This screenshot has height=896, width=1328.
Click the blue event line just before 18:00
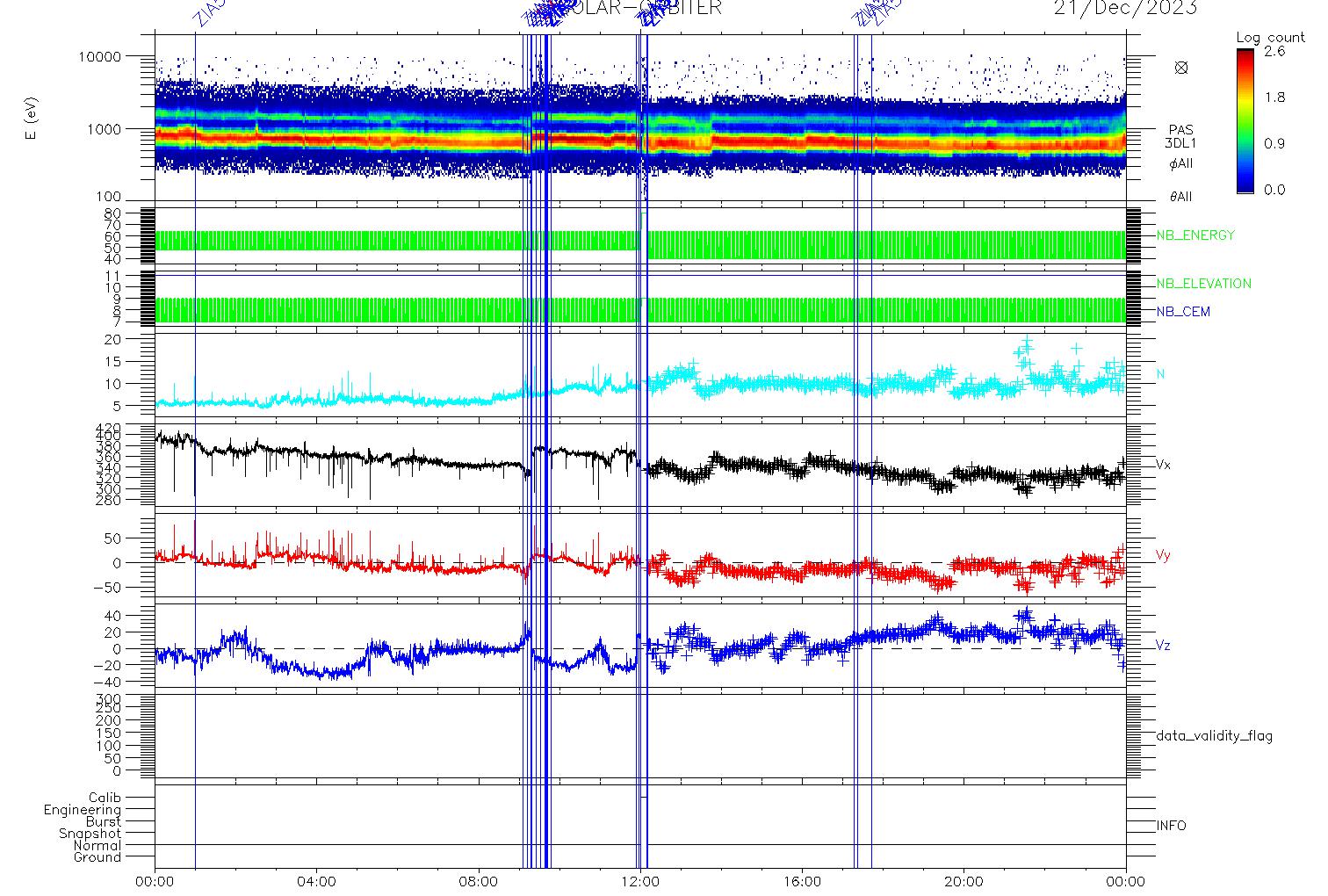(x=871, y=450)
